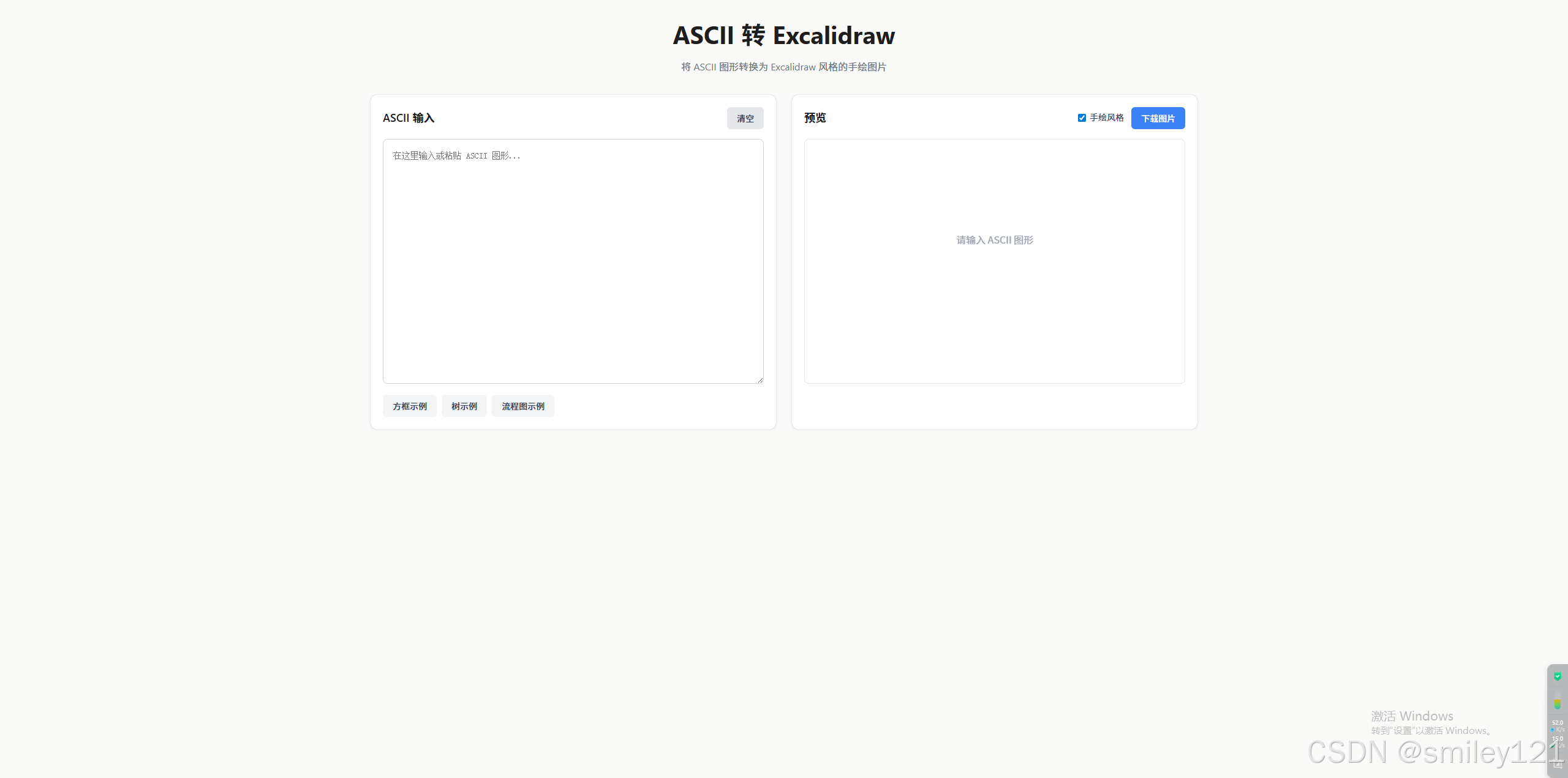Click the 请输入 ASCII 图形 placeholder text
The image size is (1568, 778).
pos(994,240)
